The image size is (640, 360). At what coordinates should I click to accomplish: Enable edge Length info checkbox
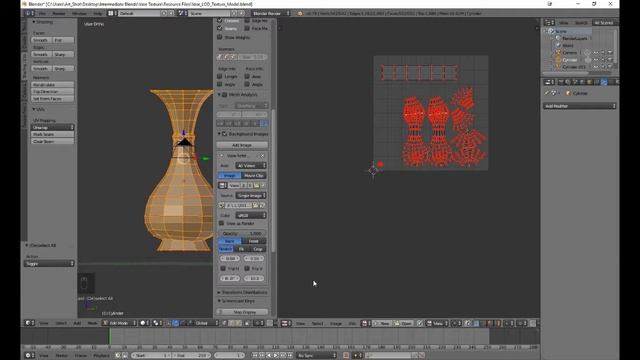220,76
